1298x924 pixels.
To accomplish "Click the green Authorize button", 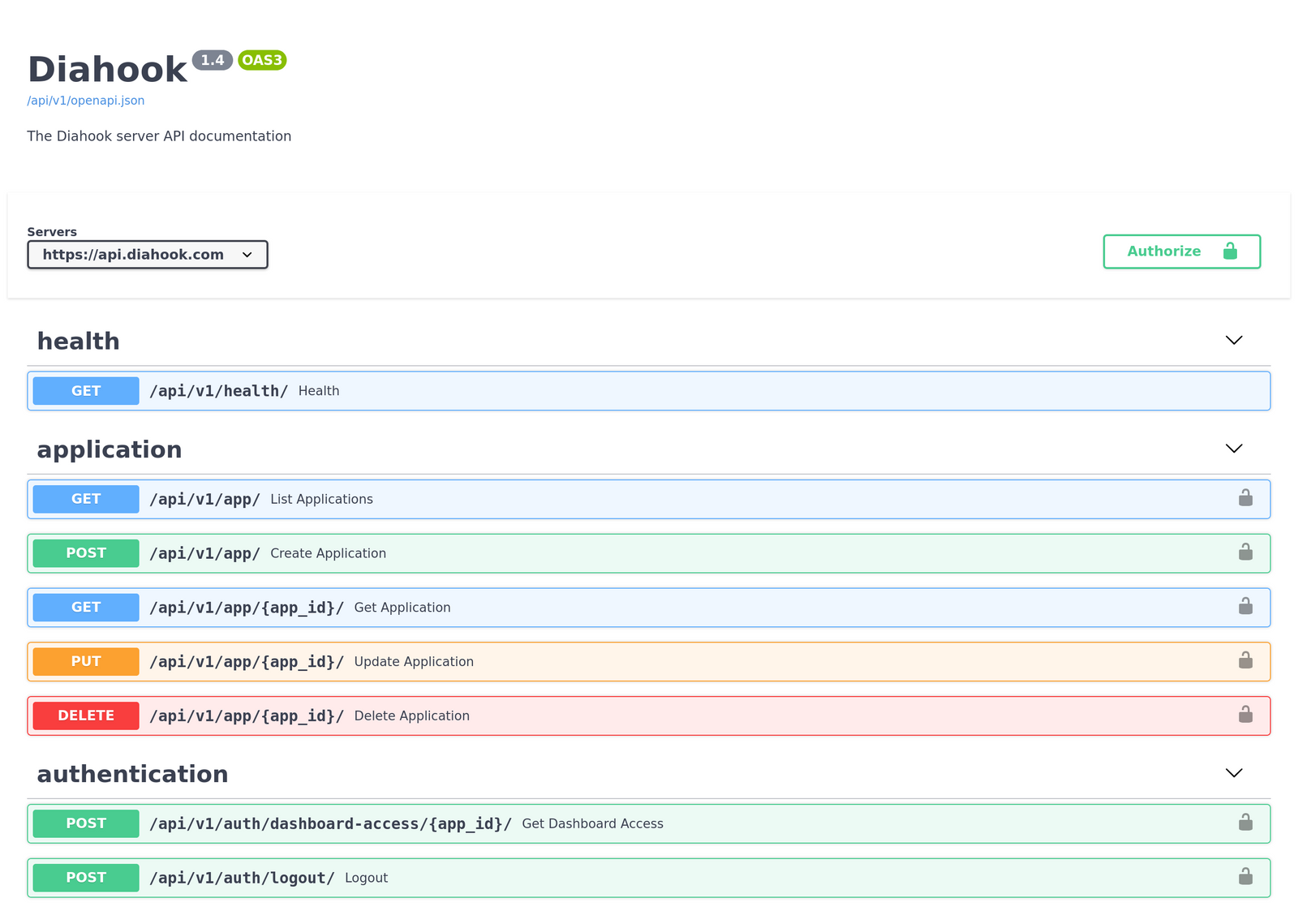I will 1181,251.
